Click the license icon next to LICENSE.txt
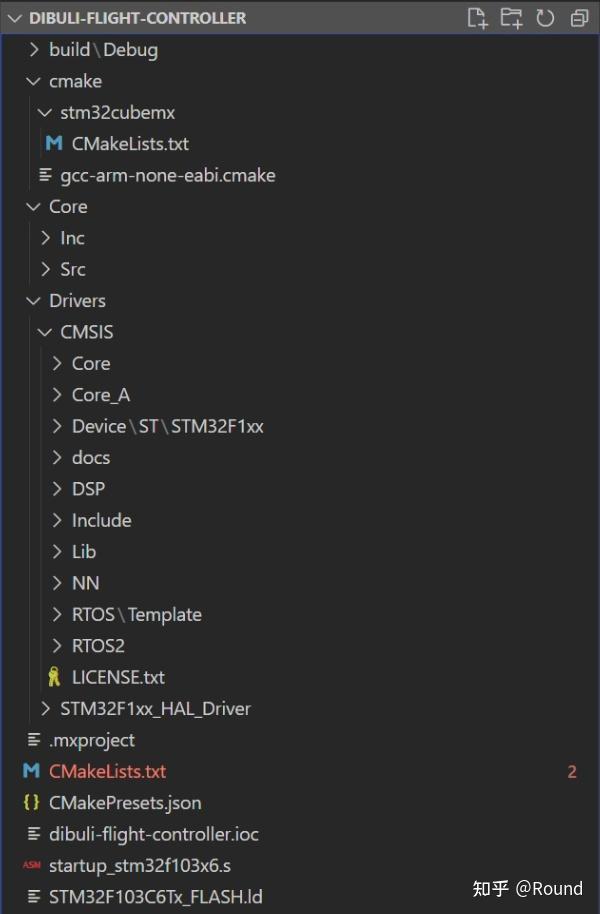This screenshot has width=600, height=914. (55, 677)
